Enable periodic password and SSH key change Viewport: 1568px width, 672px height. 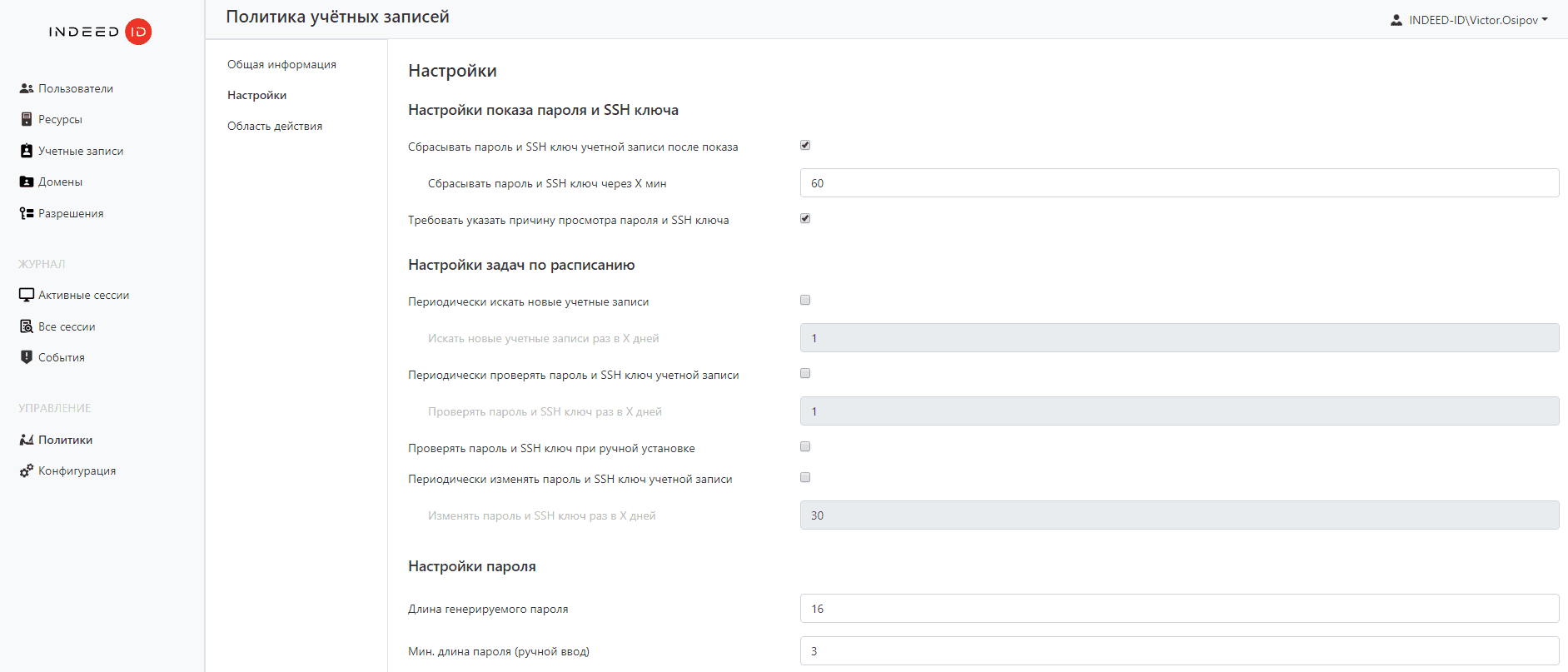coord(805,477)
